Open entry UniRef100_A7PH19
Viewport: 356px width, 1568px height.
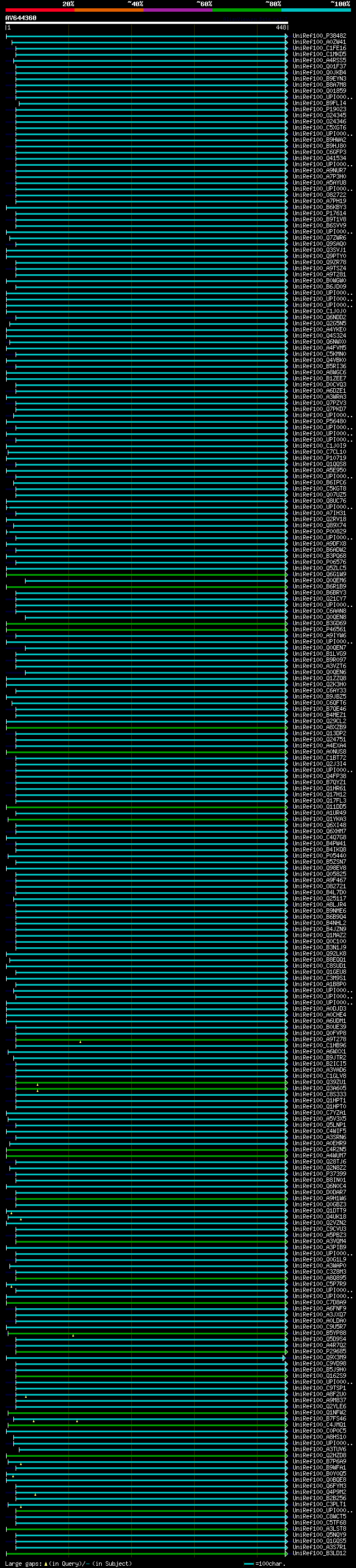tap(319, 201)
